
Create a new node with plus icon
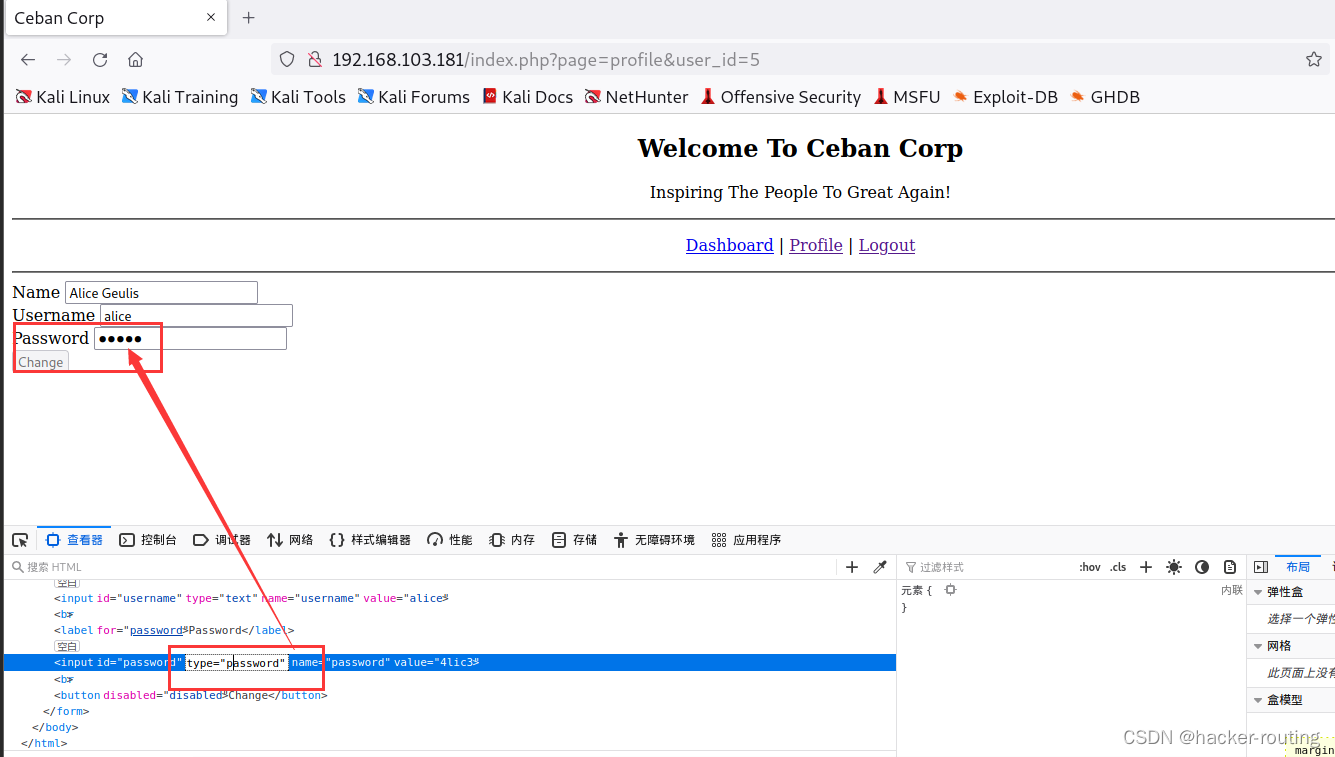pos(852,567)
